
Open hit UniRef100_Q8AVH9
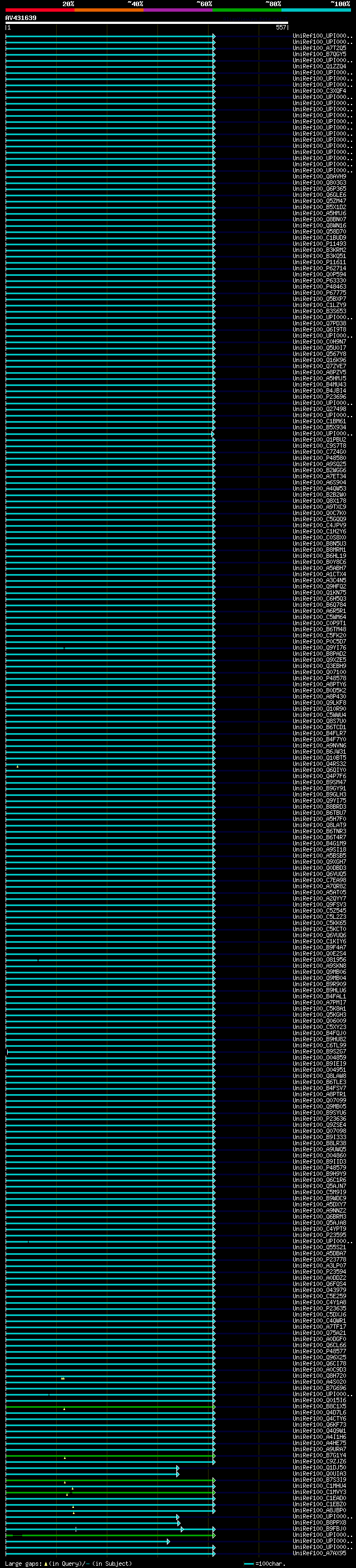[x=319, y=176]
